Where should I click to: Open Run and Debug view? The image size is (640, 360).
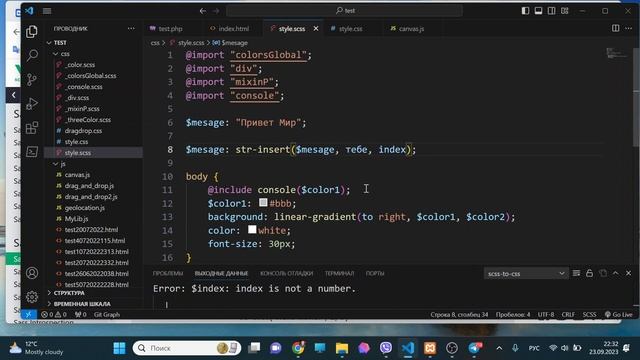[x=32, y=104]
